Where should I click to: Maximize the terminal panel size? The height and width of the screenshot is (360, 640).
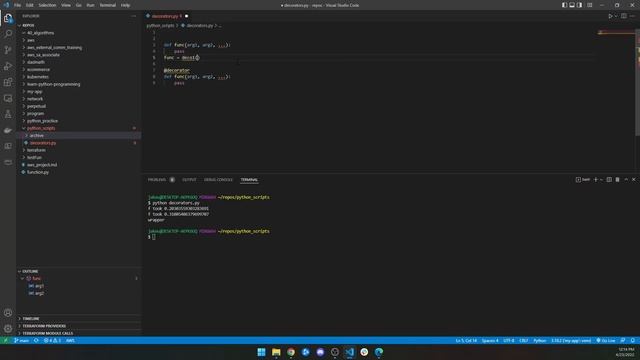(626, 180)
